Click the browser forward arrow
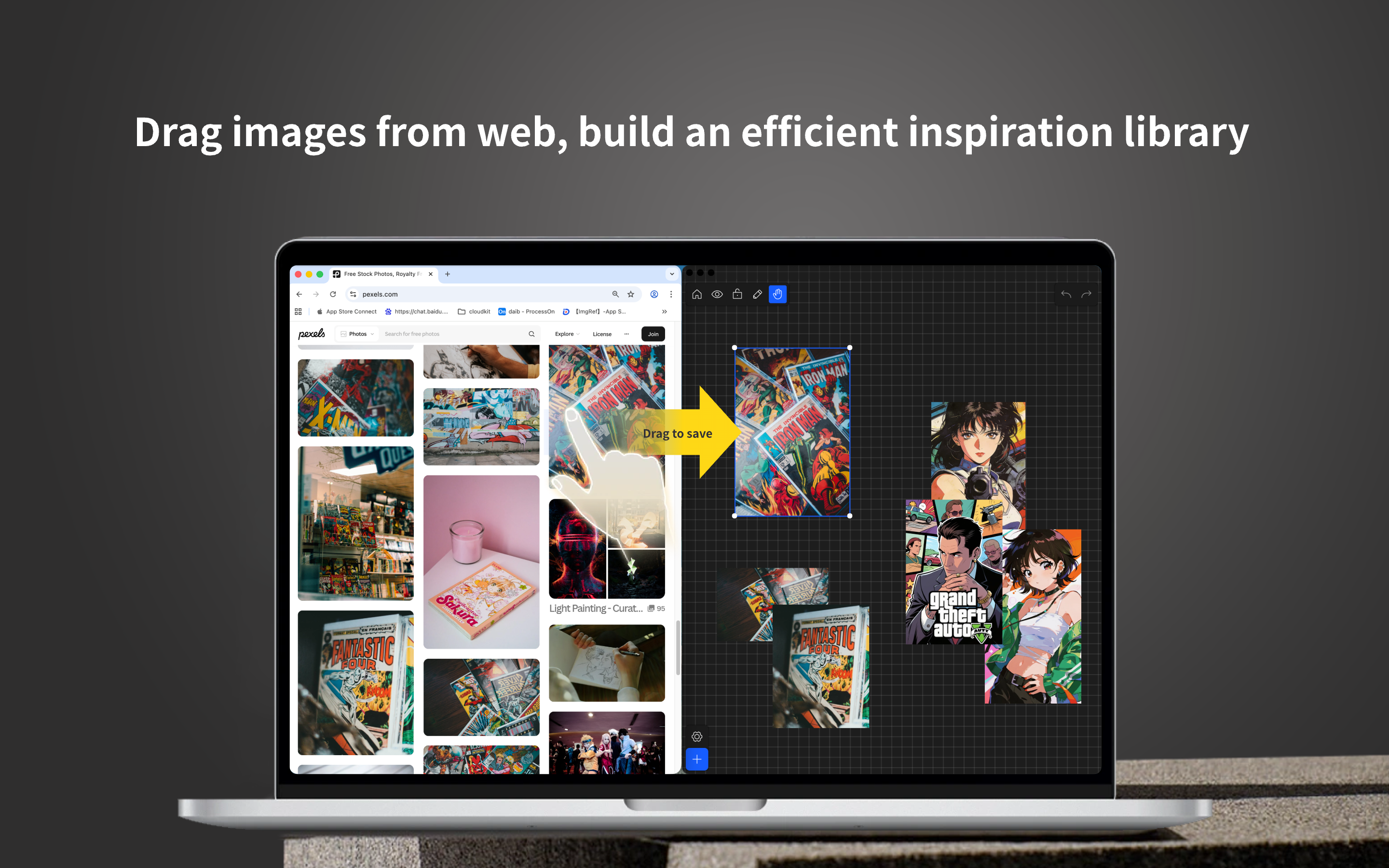Viewport: 1389px width, 868px height. pyautogui.click(x=316, y=294)
